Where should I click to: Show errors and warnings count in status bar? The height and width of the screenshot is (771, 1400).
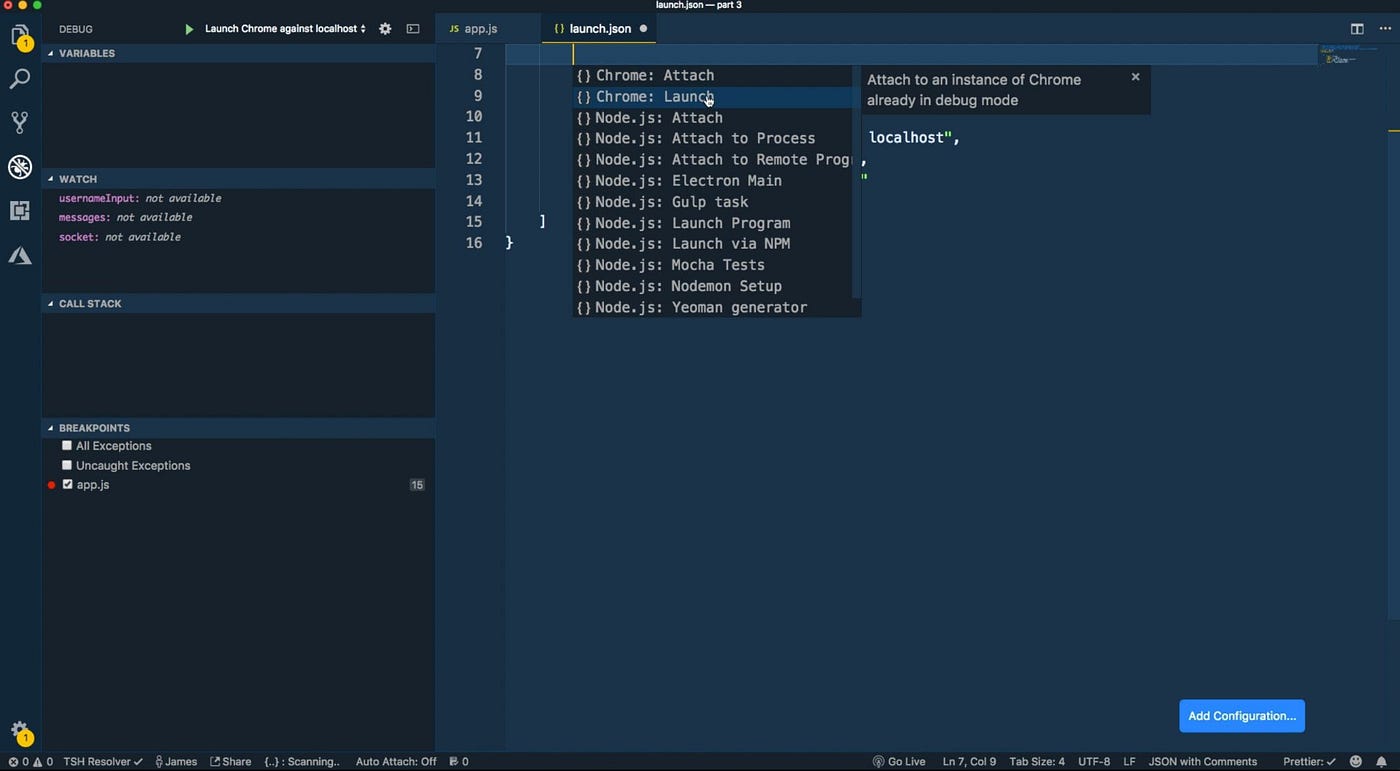(30, 762)
